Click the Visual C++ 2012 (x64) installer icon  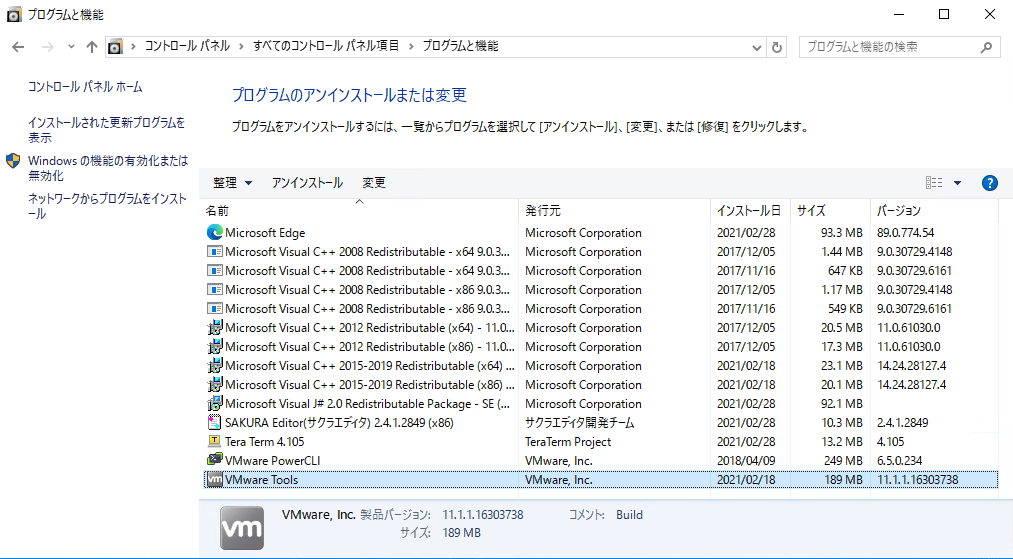click(x=214, y=328)
